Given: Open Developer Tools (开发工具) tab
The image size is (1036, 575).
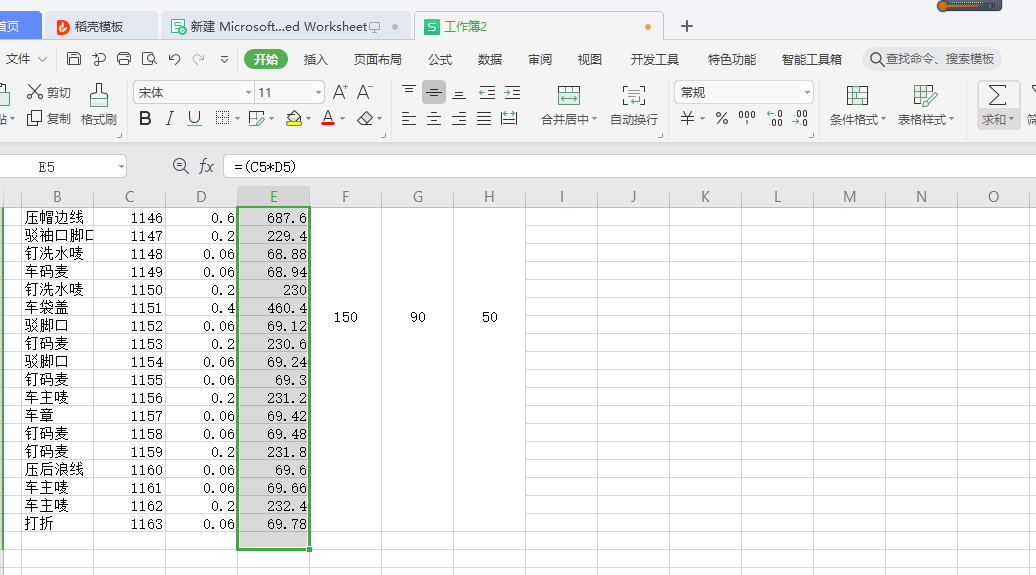Looking at the screenshot, I should click(x=654, y=59).
